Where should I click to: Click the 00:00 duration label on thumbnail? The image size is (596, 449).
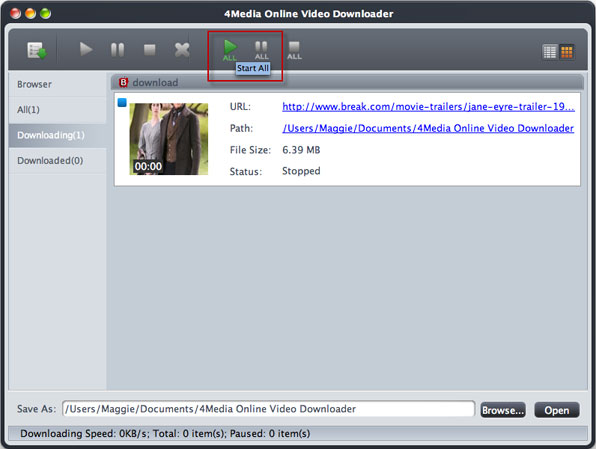tap(148, 167)
